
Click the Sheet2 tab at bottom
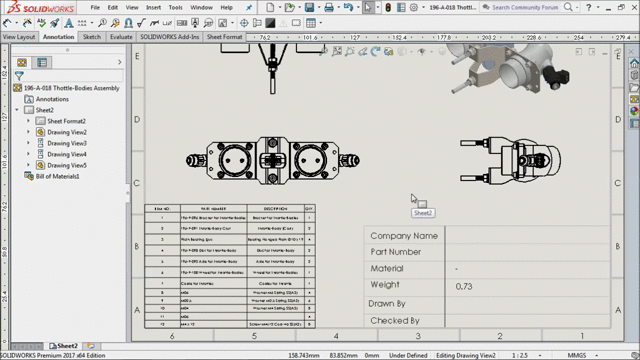point(63,346)
